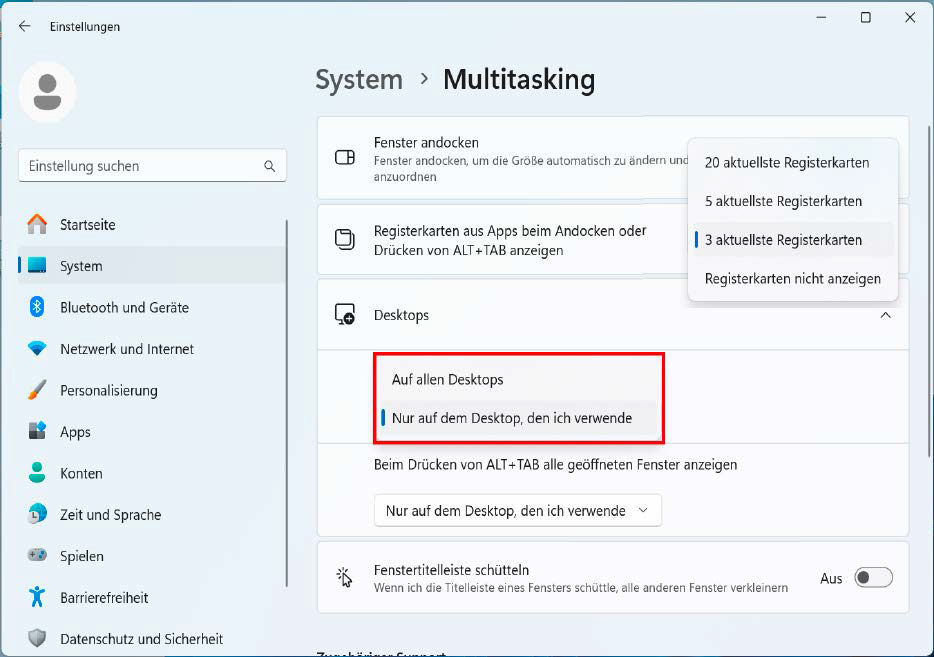Open Konten settings page

pos(152,473)
